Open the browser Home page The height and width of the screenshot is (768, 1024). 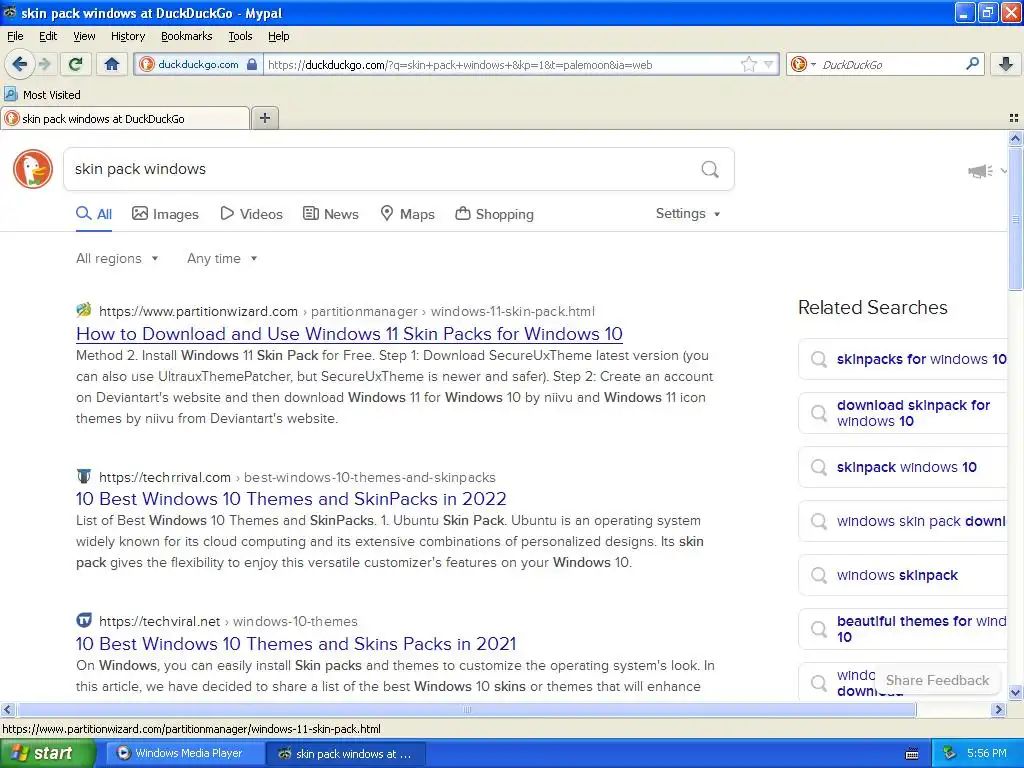112,64
